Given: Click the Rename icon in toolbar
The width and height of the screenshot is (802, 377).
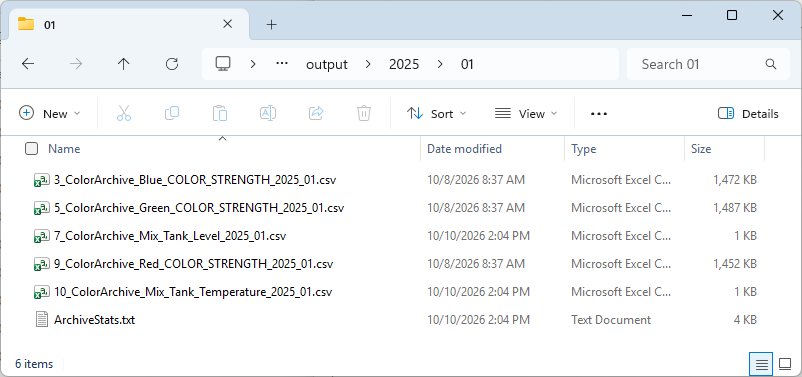Looking at the screenshot, I should [268, 114].
